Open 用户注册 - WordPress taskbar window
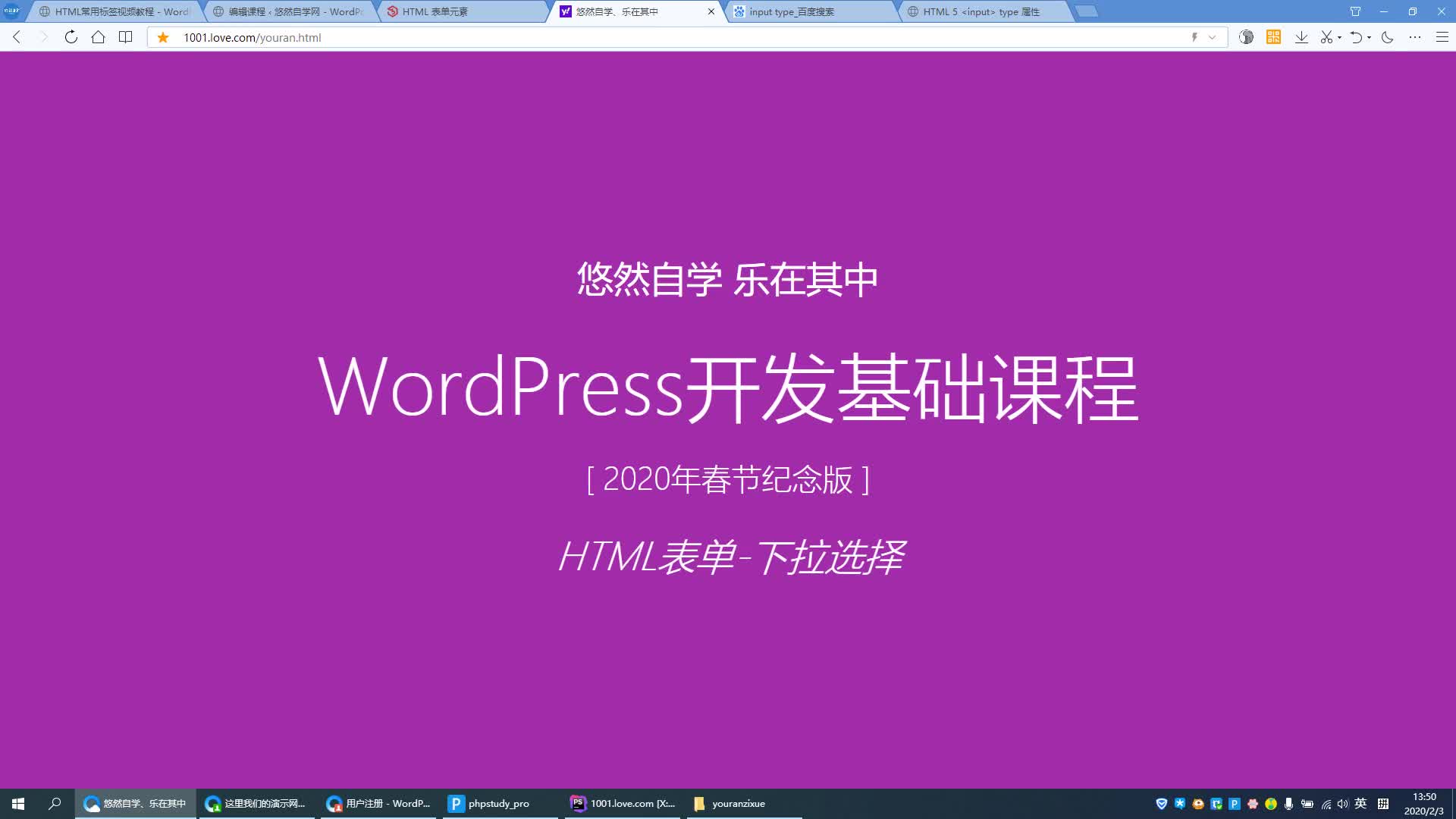This screenshot has height=819, width=1456. pyautogui.click(x=378, y=804)
